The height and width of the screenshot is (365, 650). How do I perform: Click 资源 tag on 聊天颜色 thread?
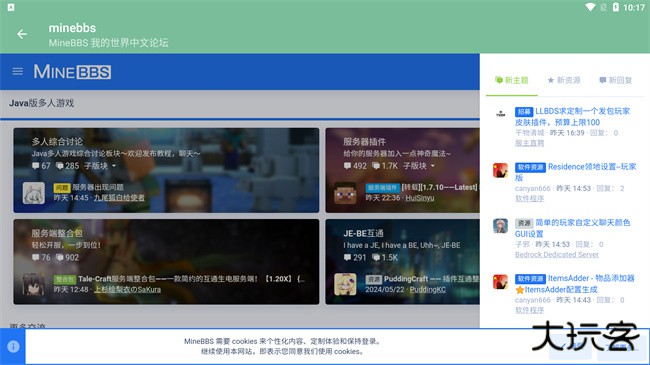[x=524, y=223]
